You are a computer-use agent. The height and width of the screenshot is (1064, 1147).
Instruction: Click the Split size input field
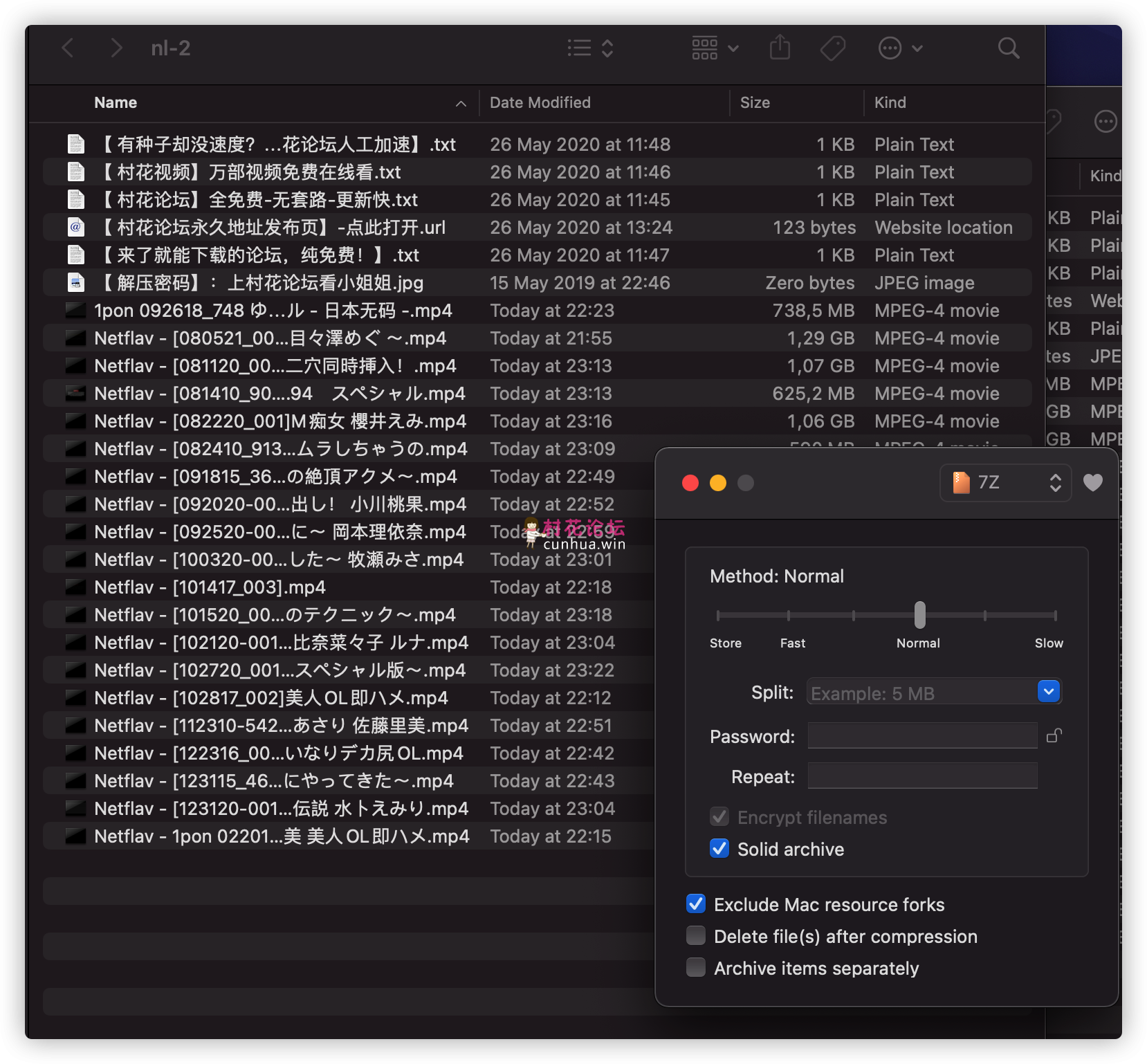coord(922,692)
